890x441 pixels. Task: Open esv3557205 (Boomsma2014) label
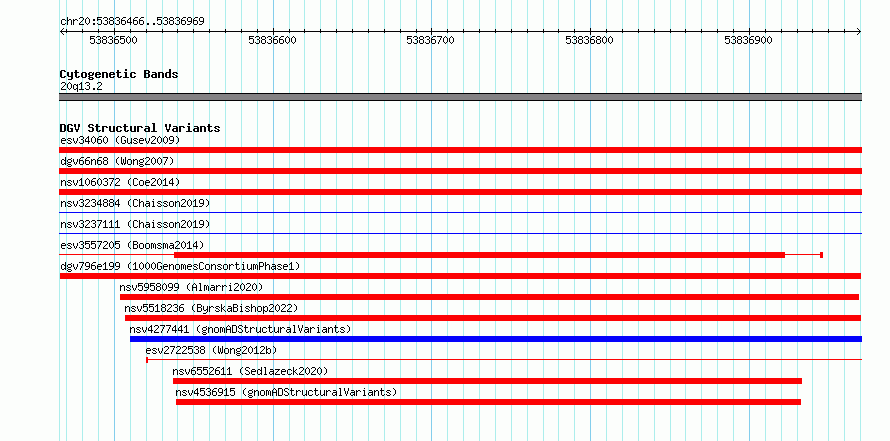(132, 245)
